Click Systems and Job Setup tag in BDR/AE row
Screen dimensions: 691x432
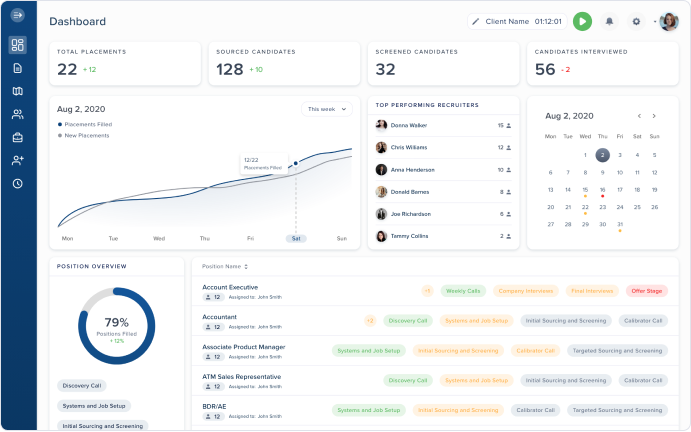click(x=368, y=410)
